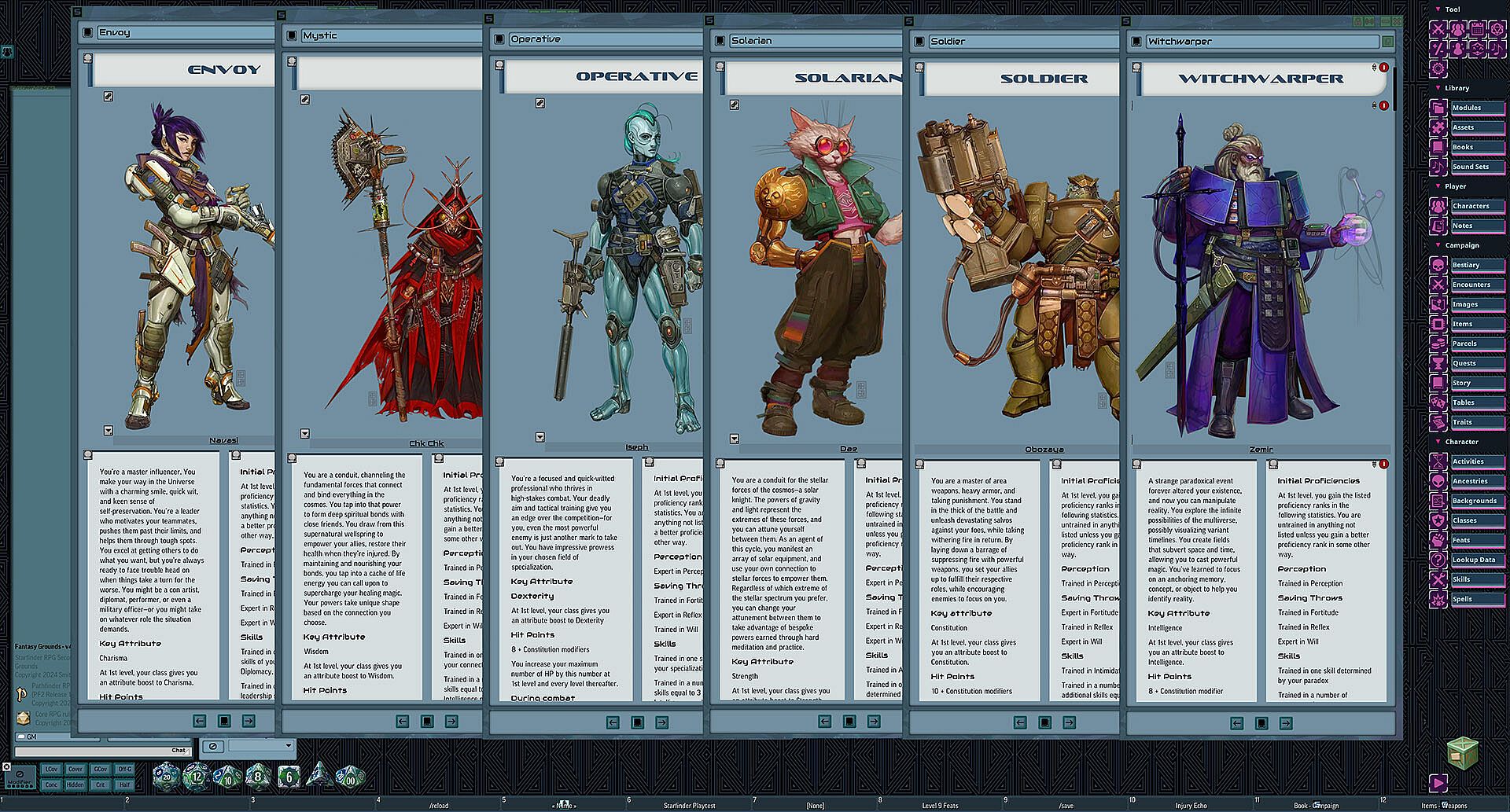Screen dimensions: 1510x812
Task: Open the Sound Sets music icon
Action: [x=1438, y=167]
